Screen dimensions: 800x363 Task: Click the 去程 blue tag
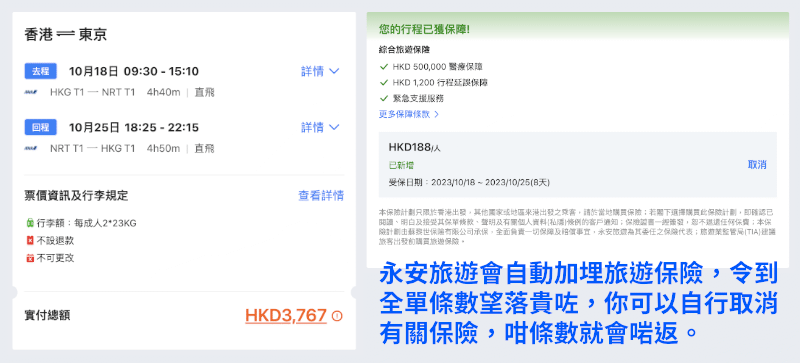(40, 71)
